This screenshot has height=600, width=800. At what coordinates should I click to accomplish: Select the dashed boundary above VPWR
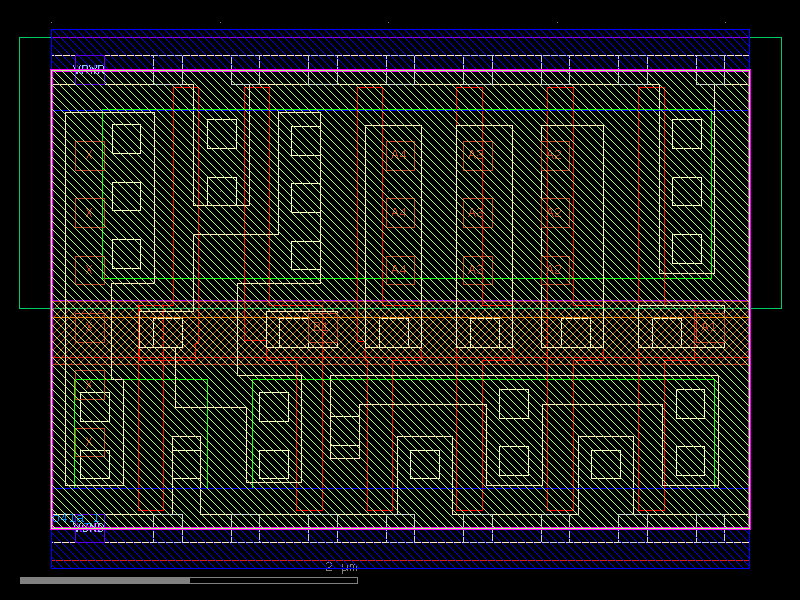click(x=400, y=57)
